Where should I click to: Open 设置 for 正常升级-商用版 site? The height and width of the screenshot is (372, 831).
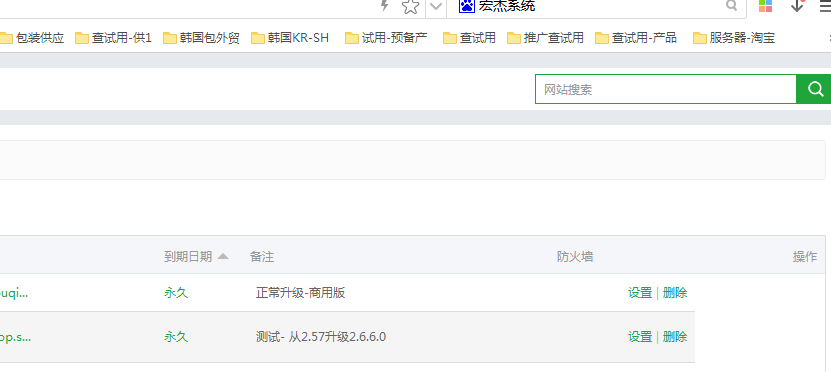640,293
